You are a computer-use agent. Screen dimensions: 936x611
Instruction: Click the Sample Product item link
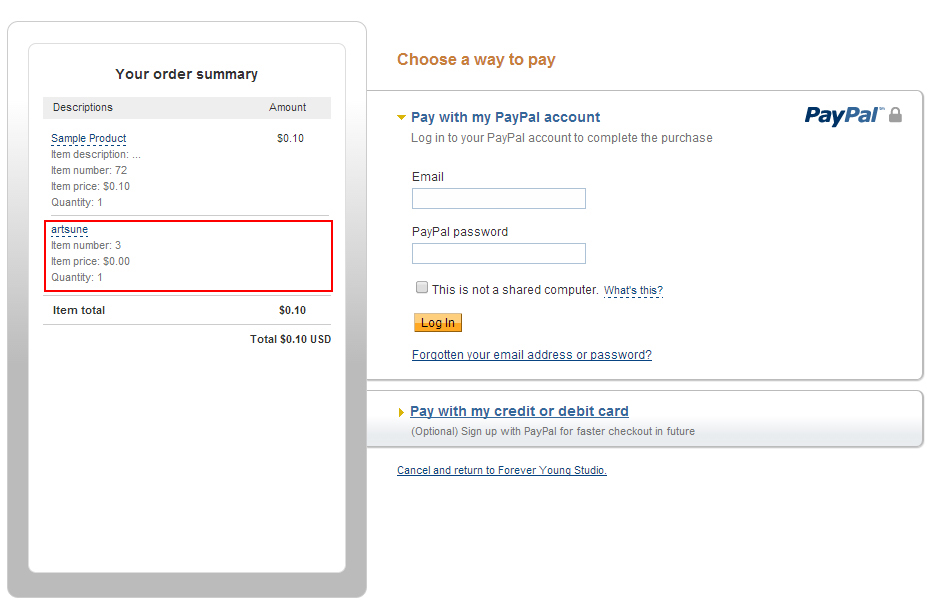(x=88, y=138)
